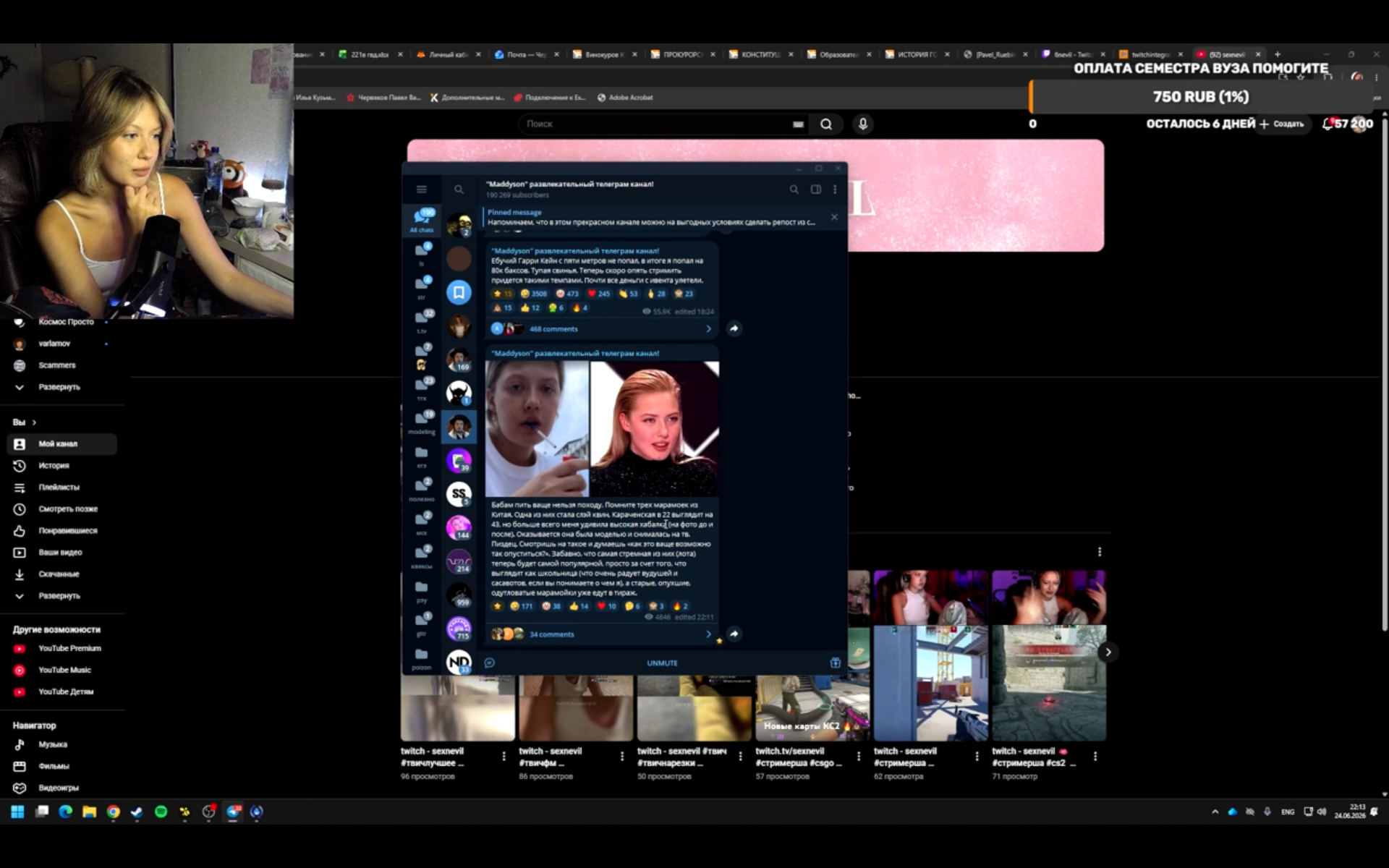Open Saved Messages bookmark chat
This screenshot has height=868, width=1389.
tap(459, 292)
